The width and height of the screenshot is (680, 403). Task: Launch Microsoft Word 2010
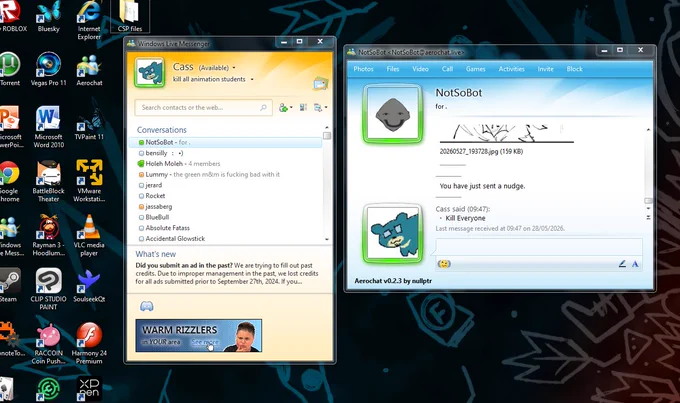[x=49, y=127]
